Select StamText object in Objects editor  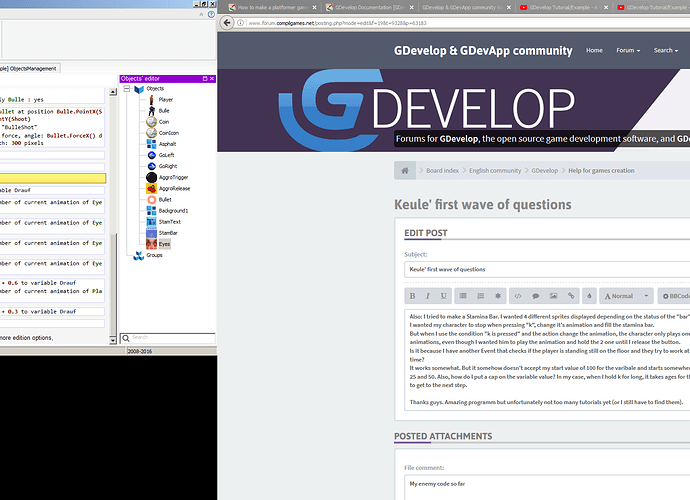pos(169,222)
